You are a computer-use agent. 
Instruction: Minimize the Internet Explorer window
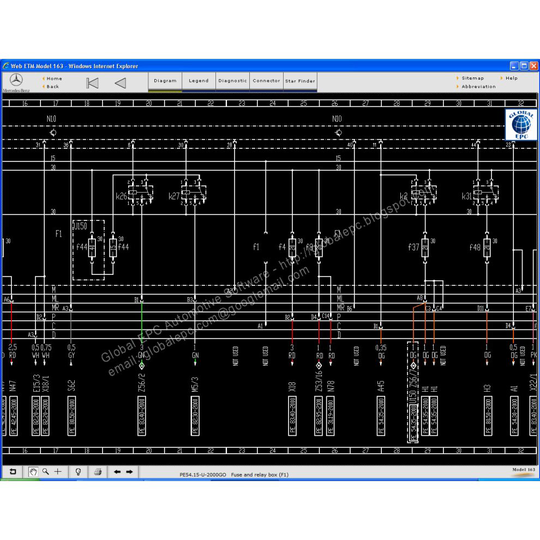pyautogui.click(x=514, y=65)
